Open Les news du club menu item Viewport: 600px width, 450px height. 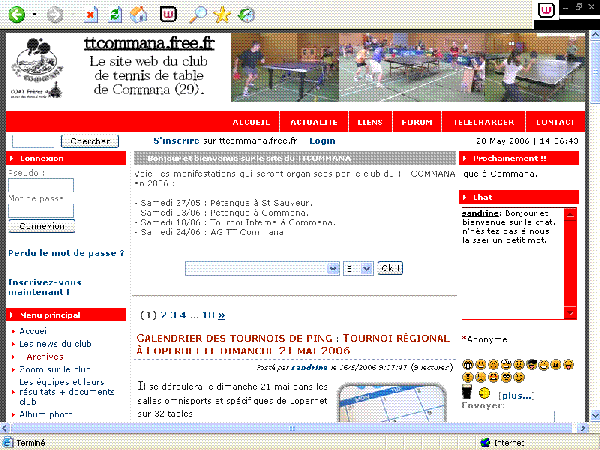55,344
